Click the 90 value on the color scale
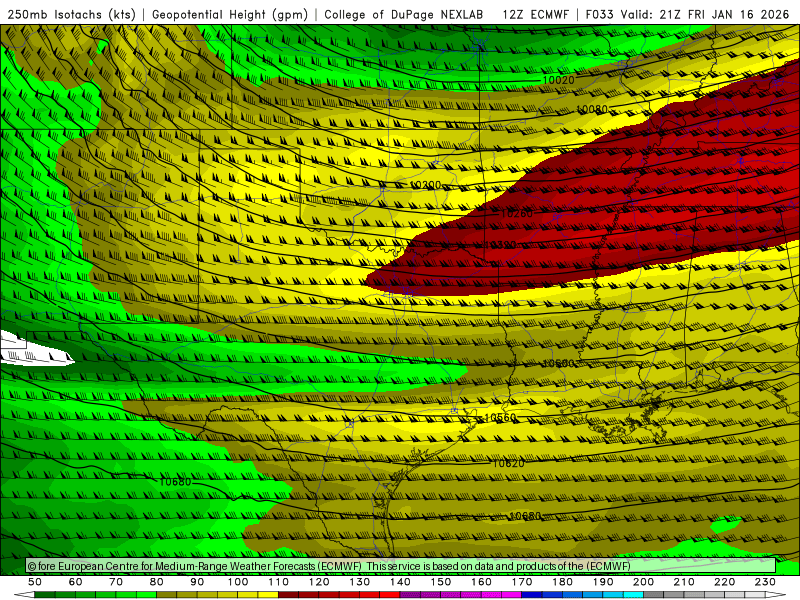The height and width of the screenshot is (600, 800). pyautogui.click(x=197, y=582)
